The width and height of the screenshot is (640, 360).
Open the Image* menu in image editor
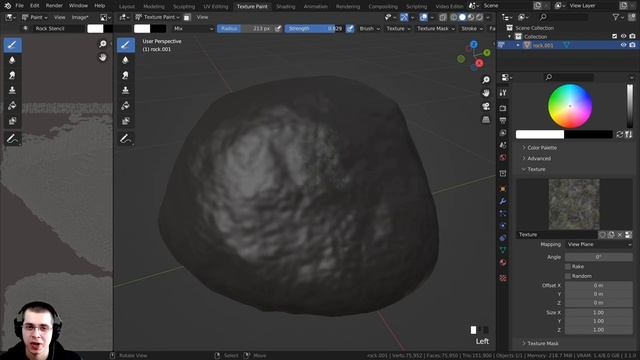[80, 17]
